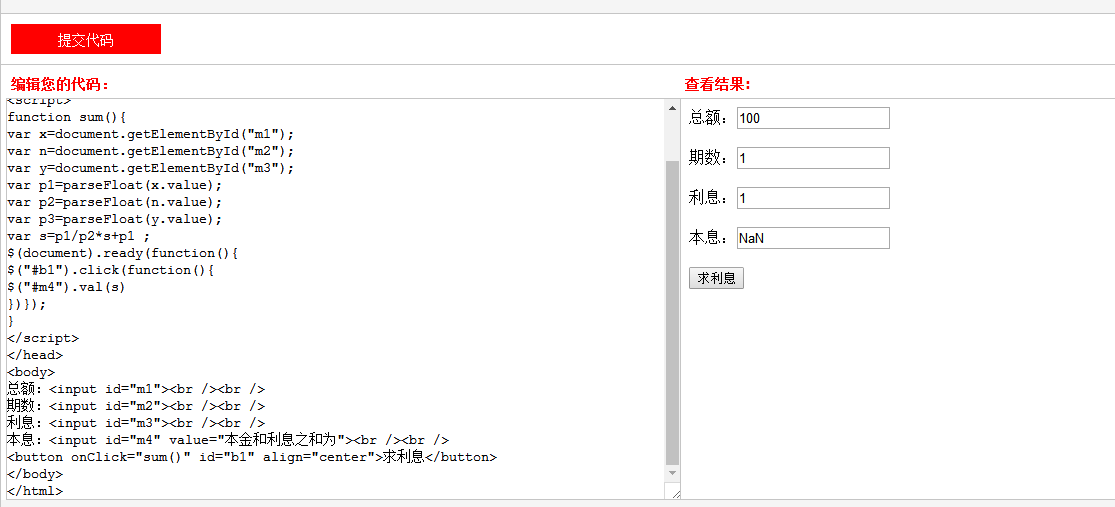The width and height of the screenshot is (1115, 507).
Task: Click the code editor scroll up arrow
Action: [x=672, y=108]
